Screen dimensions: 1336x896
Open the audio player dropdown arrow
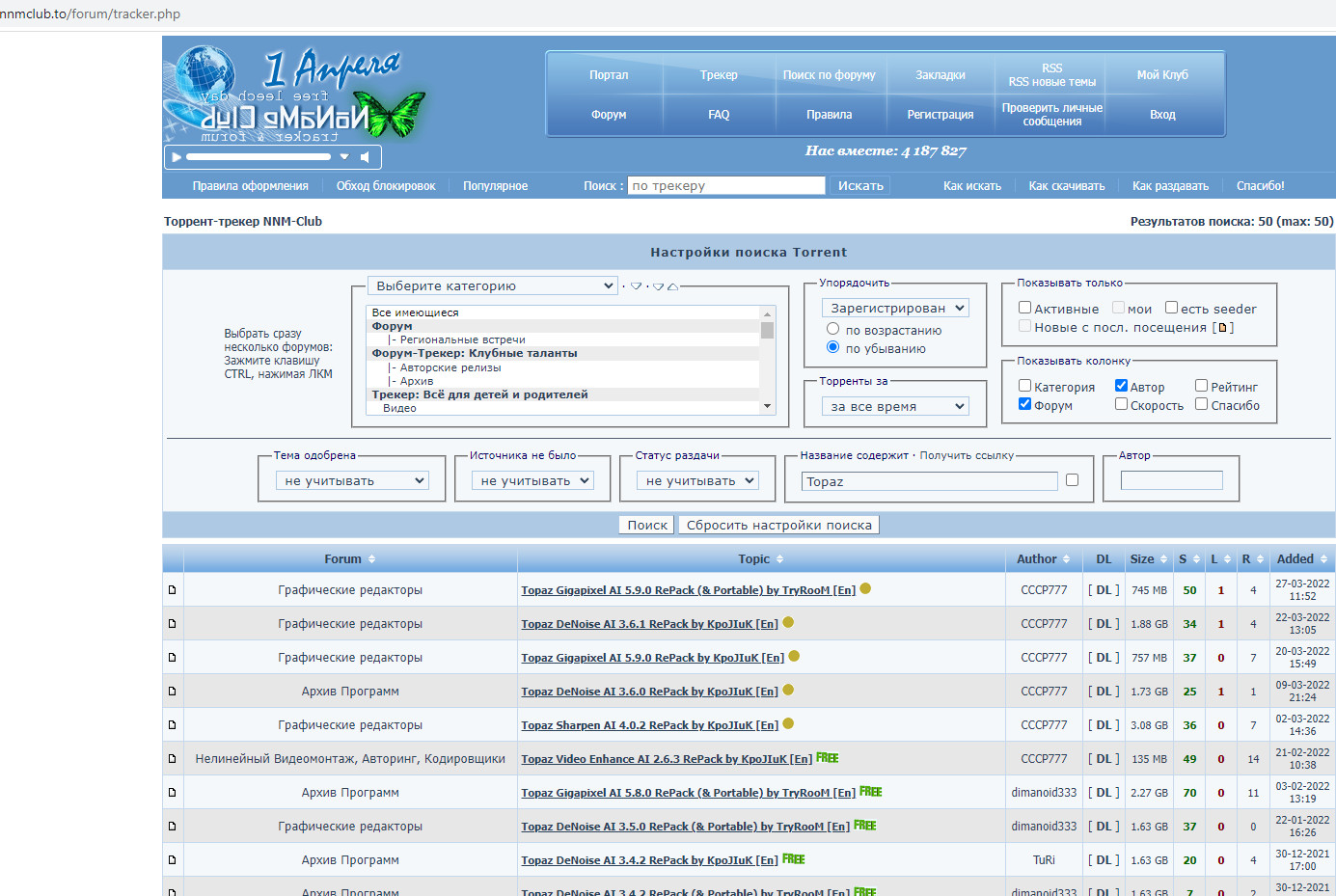click(344, 156)
